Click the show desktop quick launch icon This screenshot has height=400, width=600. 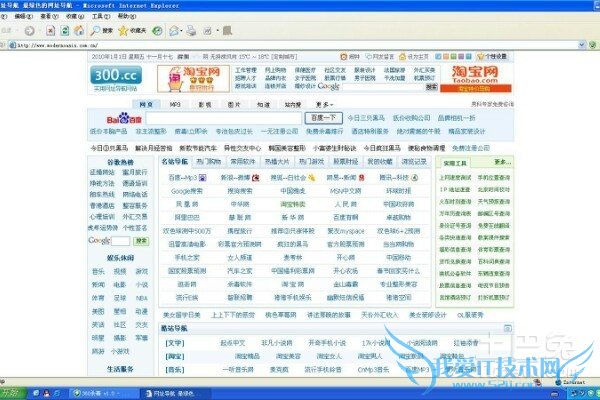[36, 393]
